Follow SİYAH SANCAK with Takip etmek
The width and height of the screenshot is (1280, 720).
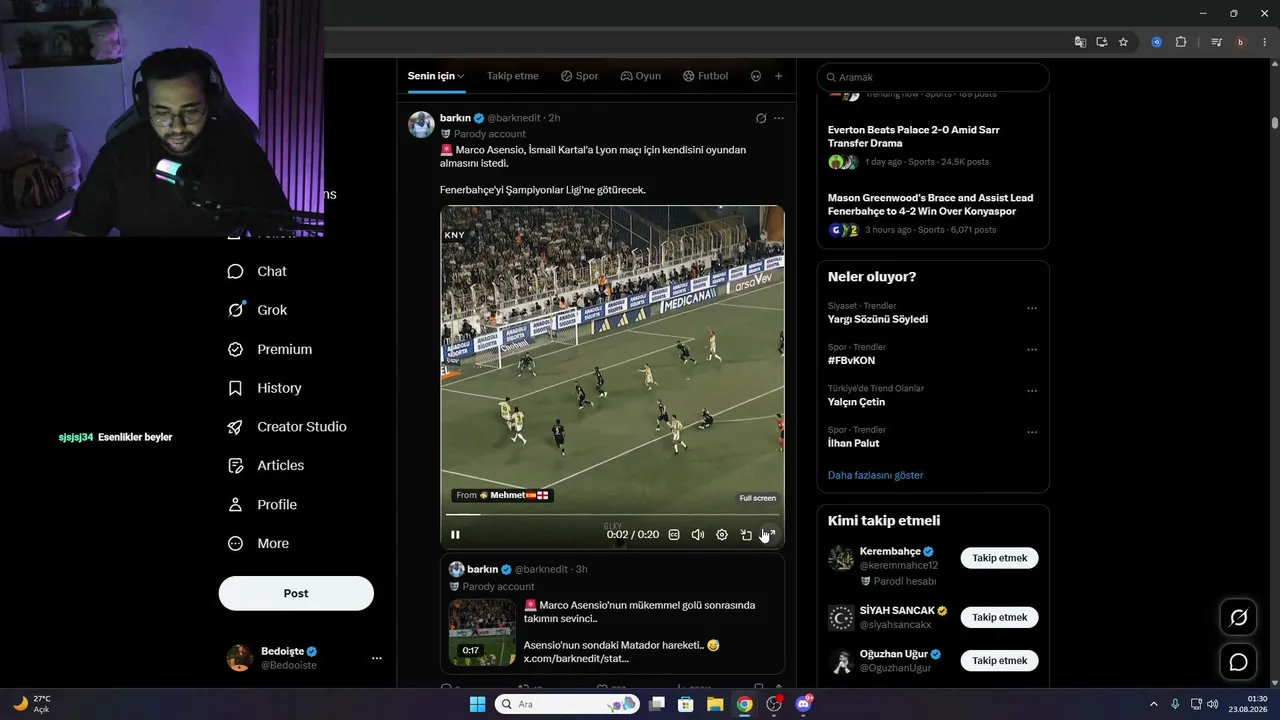point(999,617)
